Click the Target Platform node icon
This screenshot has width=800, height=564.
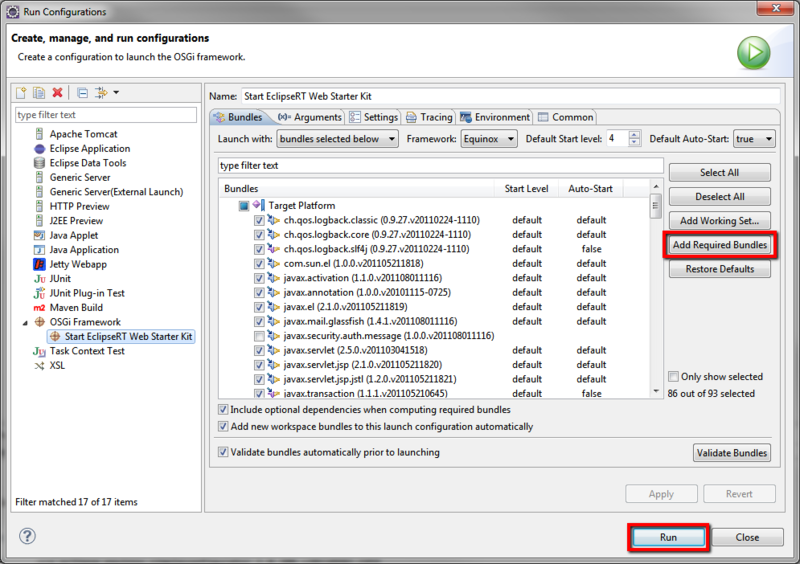click(x=260, y=205)
